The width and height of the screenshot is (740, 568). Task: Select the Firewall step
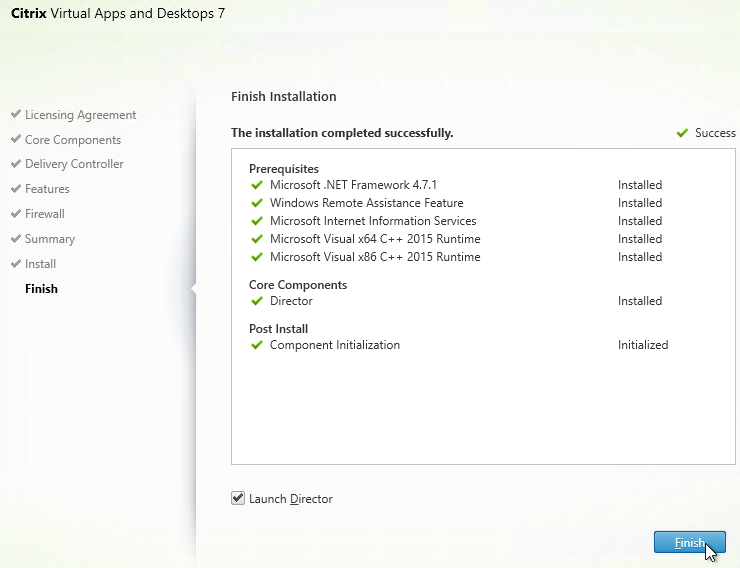coord(45,214)
